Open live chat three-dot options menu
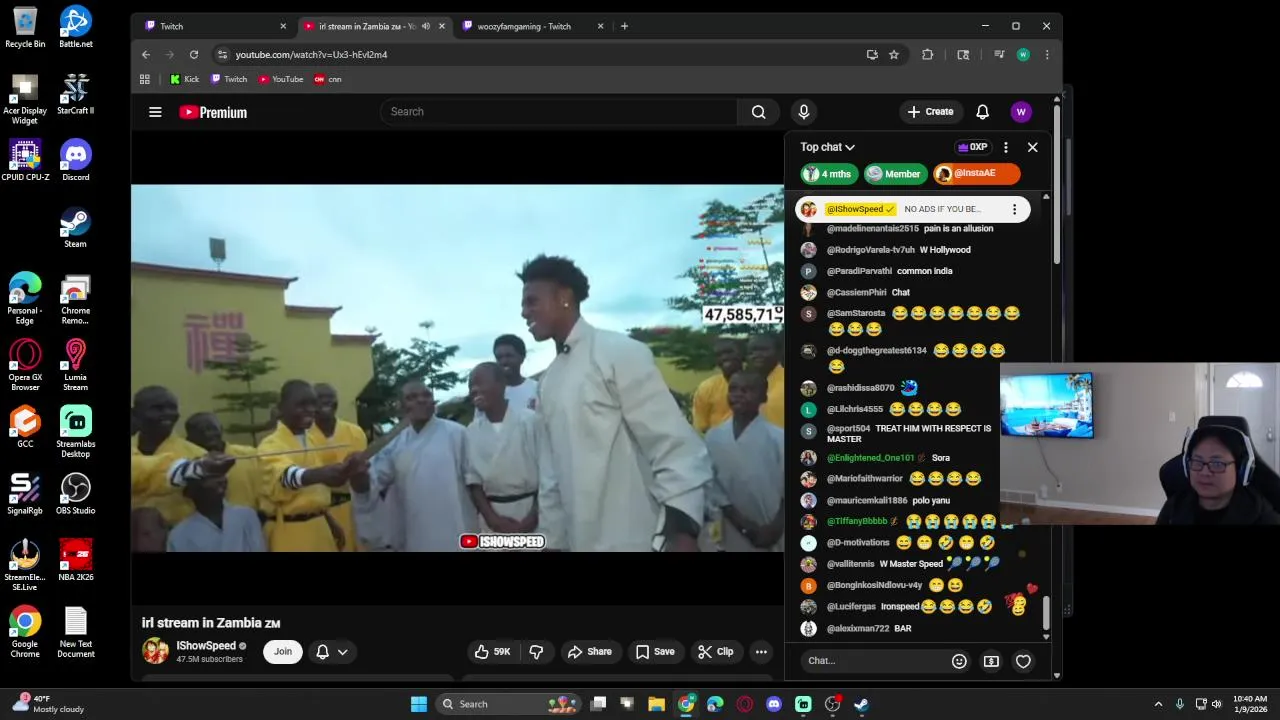The image size is (1280, 720). click(1006, 147)
